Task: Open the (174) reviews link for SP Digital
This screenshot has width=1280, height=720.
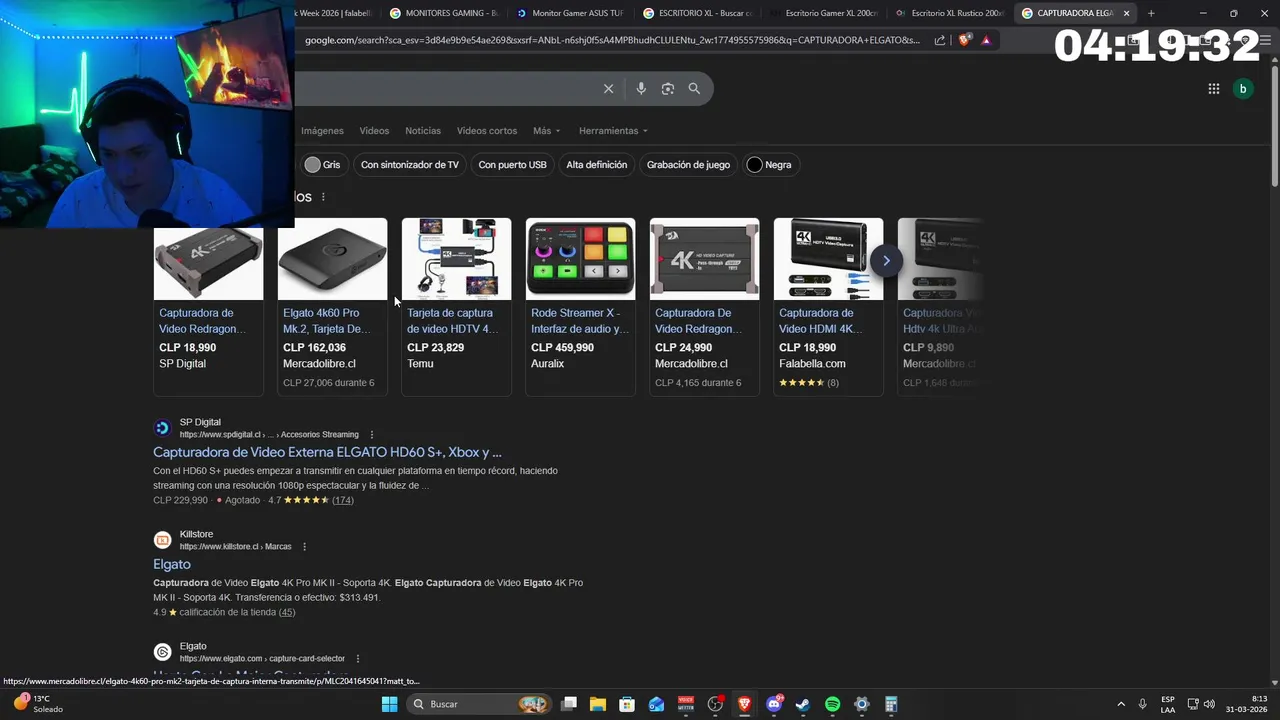Action: coord(343,500)
